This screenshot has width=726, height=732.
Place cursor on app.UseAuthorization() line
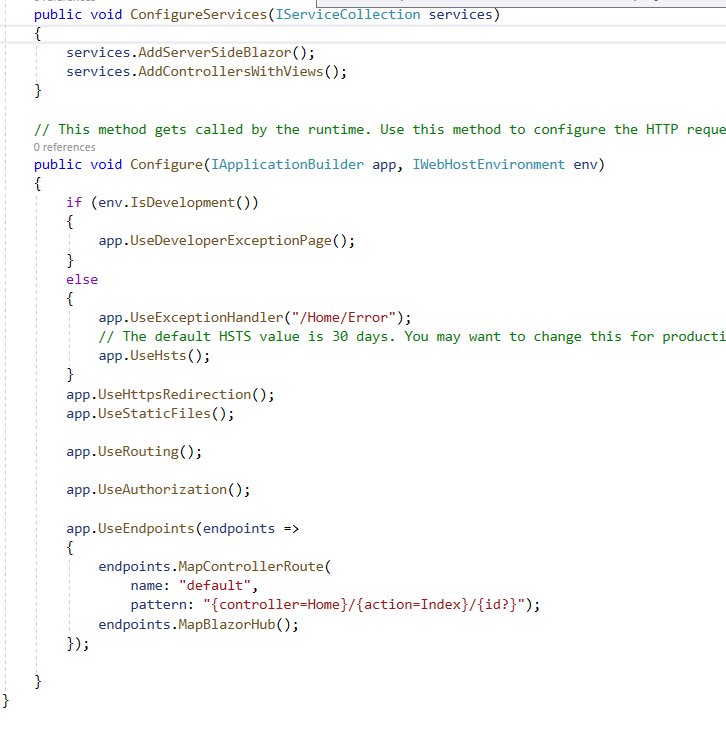pyautogui.click(x=158, y=490)
